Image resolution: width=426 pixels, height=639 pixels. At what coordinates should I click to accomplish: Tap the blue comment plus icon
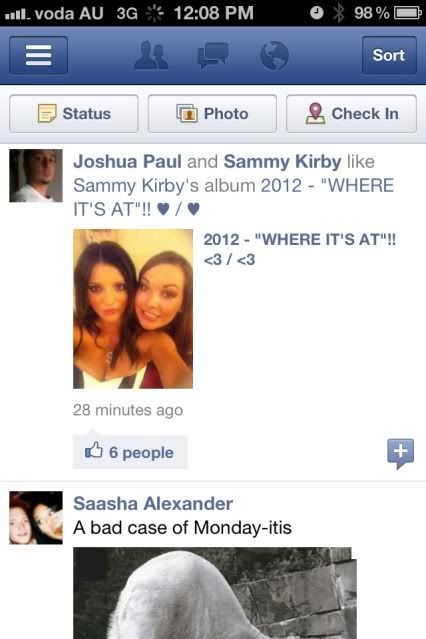[x=400, y=453]
